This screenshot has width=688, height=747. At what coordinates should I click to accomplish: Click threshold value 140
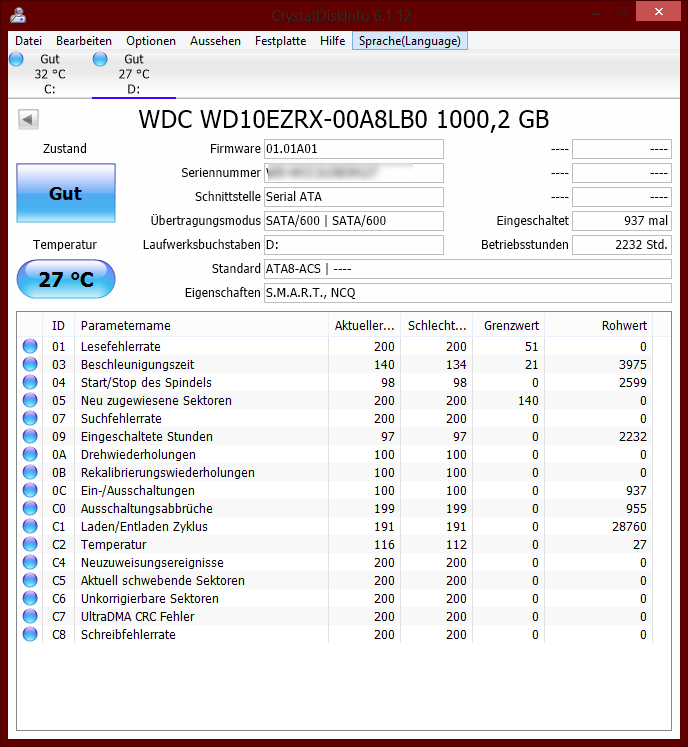pyautogui.click(x=528, y=401)
